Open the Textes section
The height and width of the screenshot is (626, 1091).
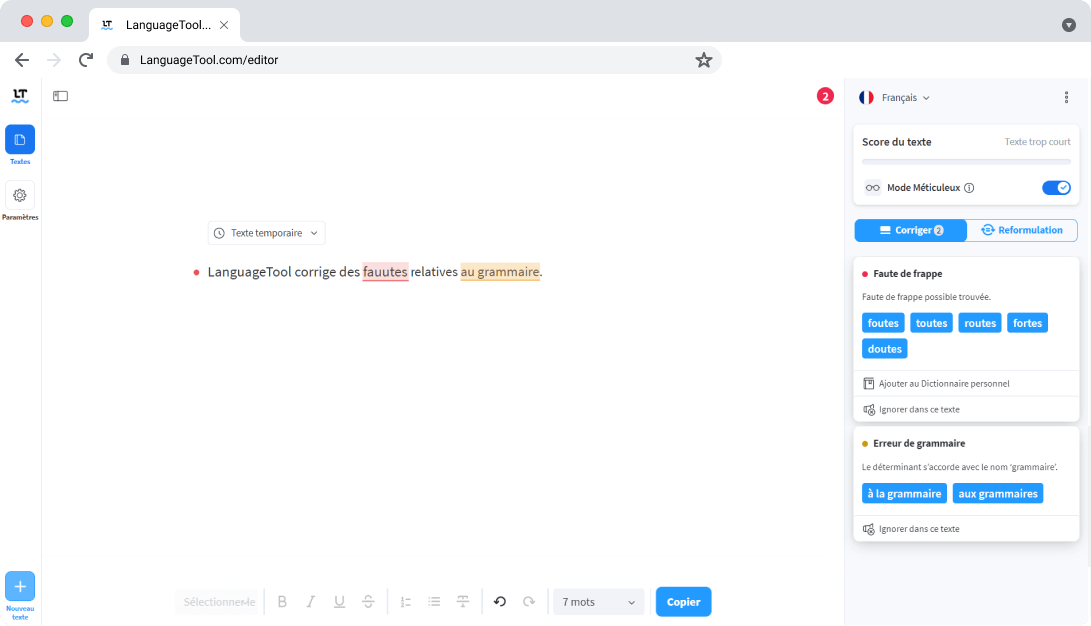click(x=20, y=140)
